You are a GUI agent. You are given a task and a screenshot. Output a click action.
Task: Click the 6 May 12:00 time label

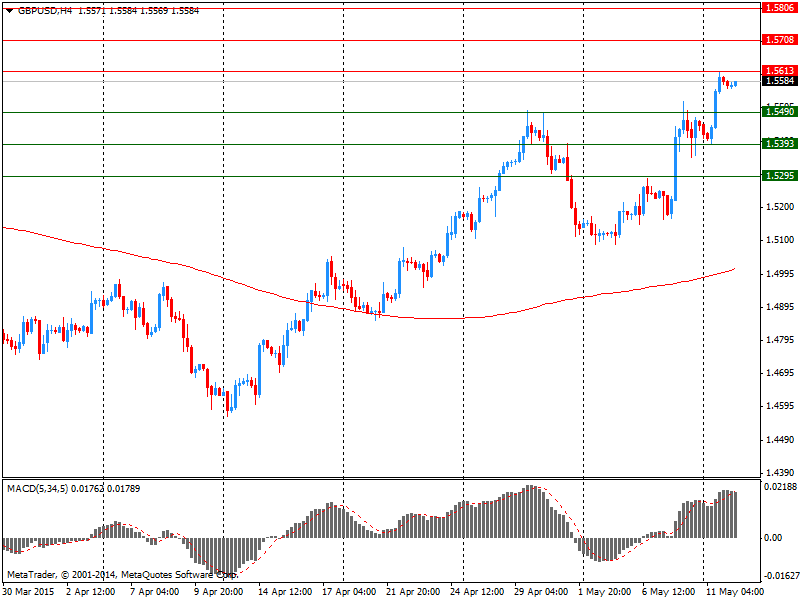[669, 592]
